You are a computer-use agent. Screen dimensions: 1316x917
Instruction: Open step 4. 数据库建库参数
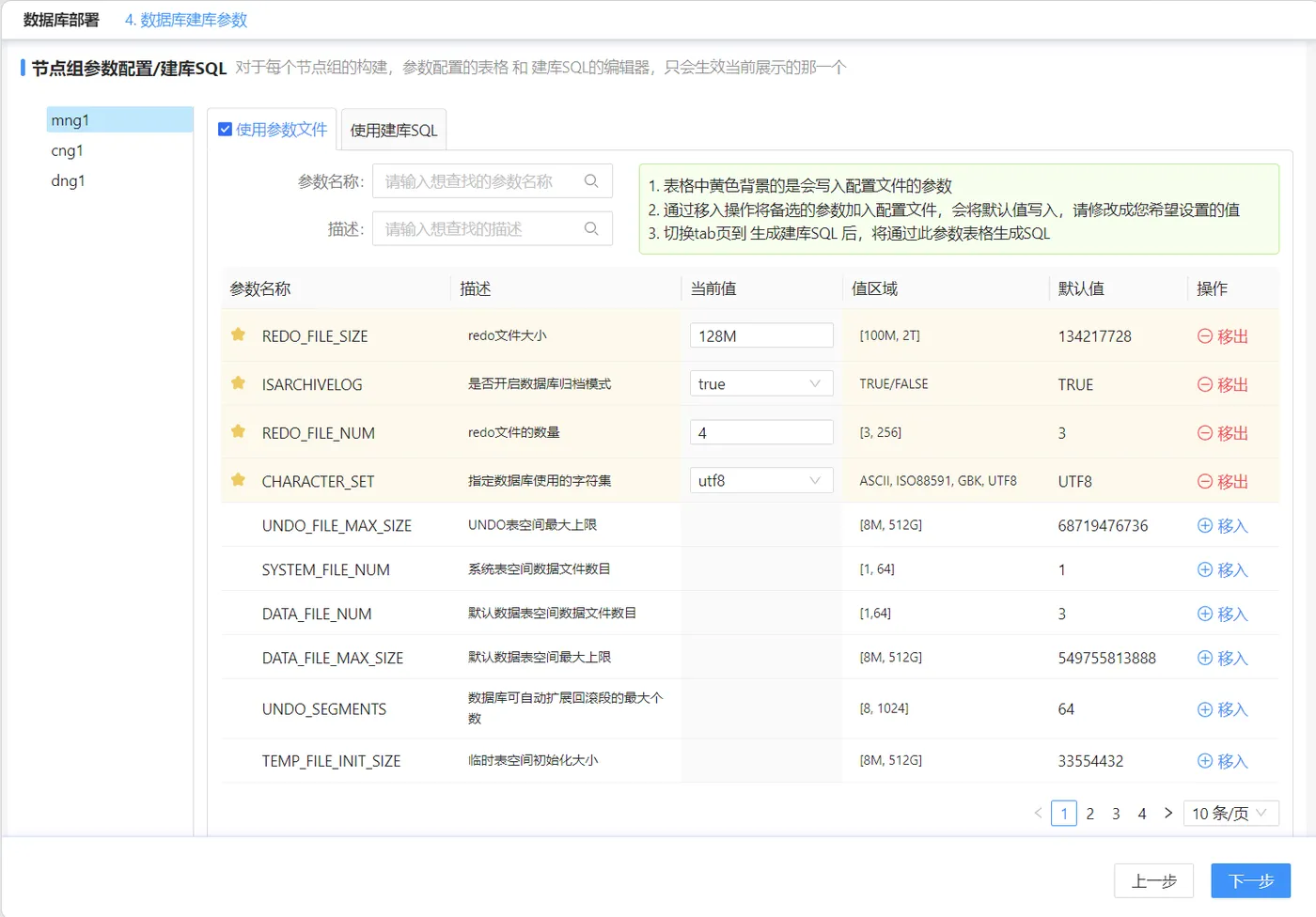point(186,20)
